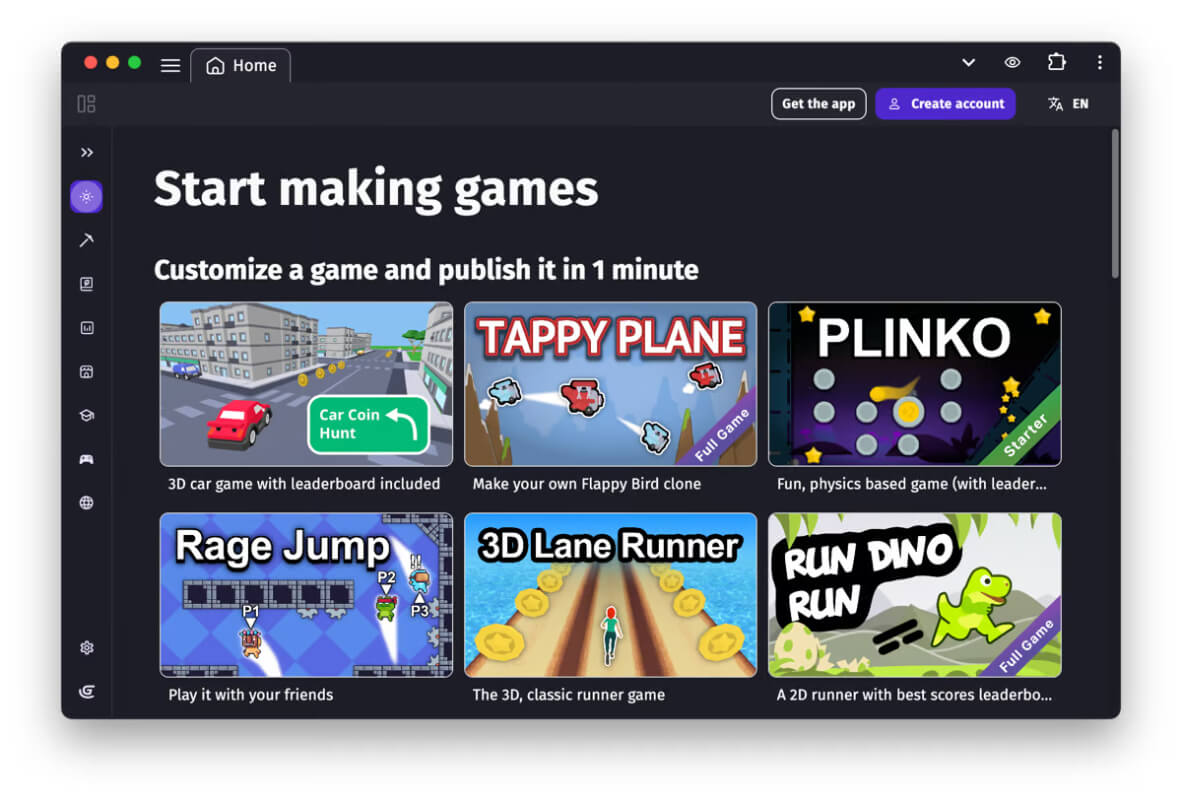
Task: Open the Community globe sidebar icon
Action: click(87, 503)
